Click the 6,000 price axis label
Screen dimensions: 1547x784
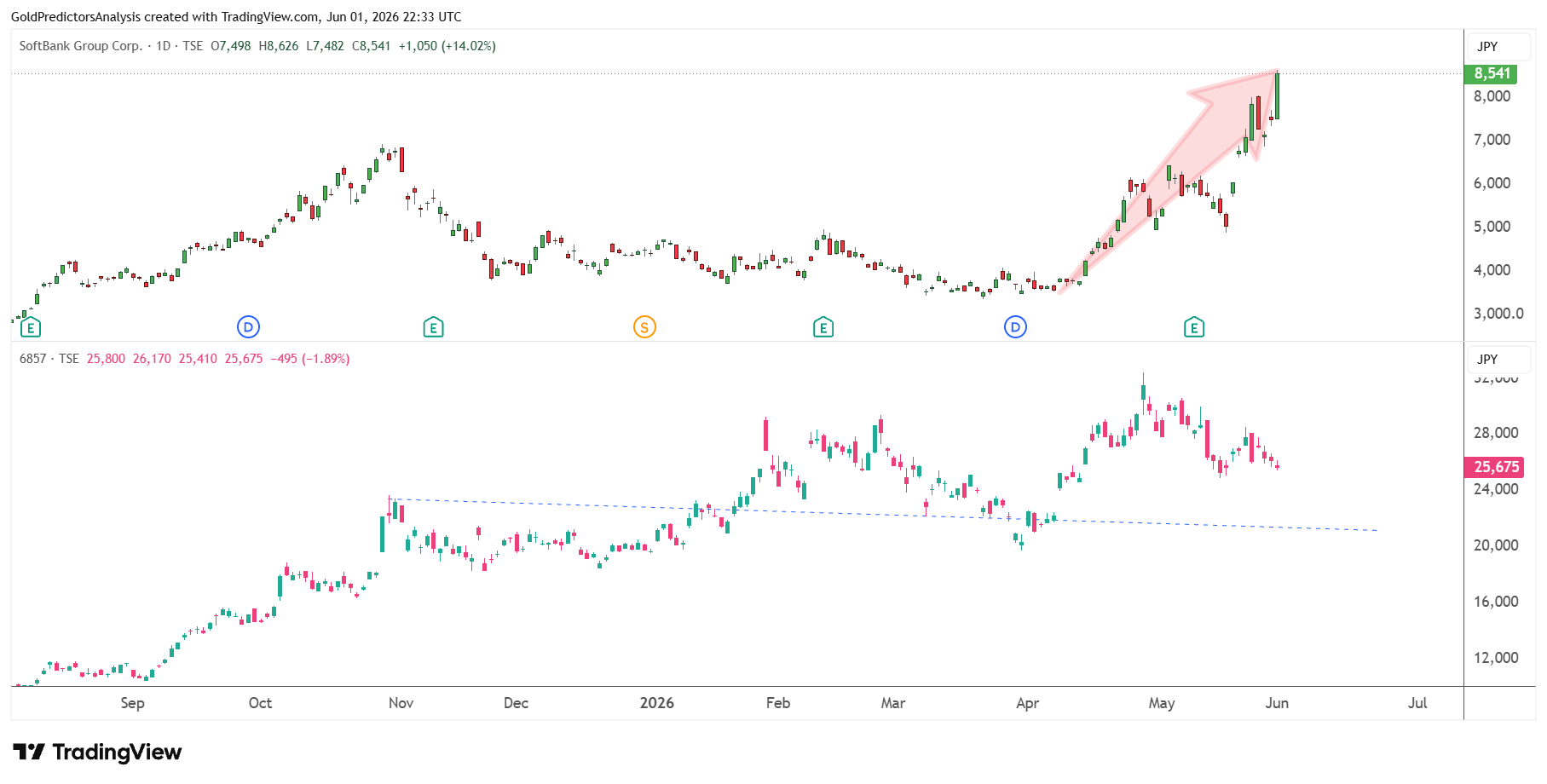click(x=1492, y=183)
